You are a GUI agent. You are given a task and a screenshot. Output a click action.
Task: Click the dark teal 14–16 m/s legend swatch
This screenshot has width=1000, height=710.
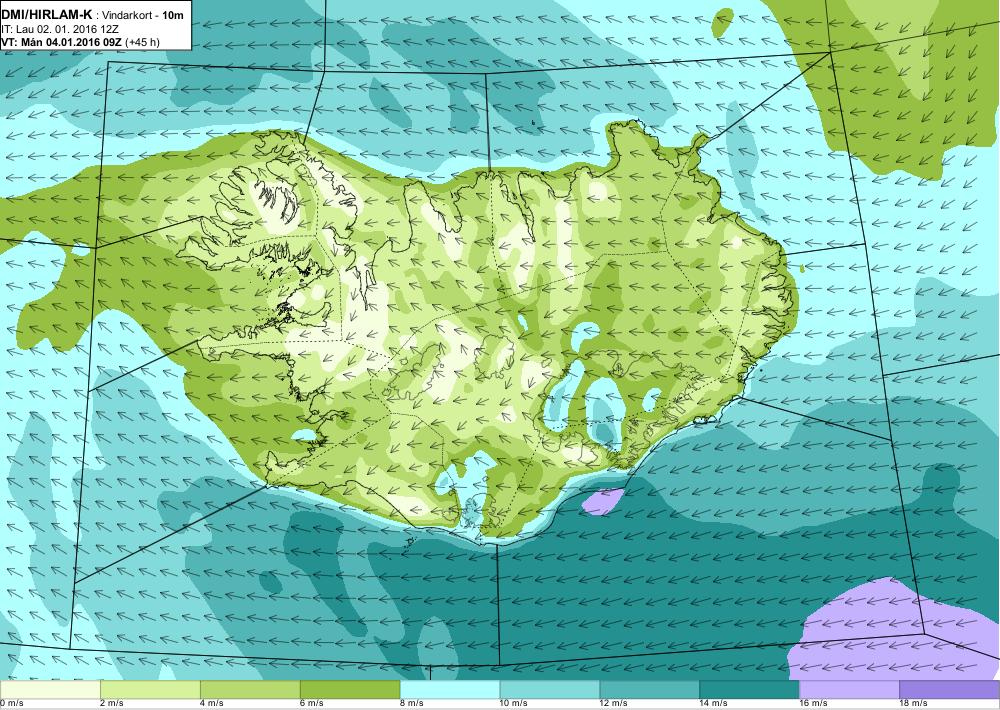point(749,690)
